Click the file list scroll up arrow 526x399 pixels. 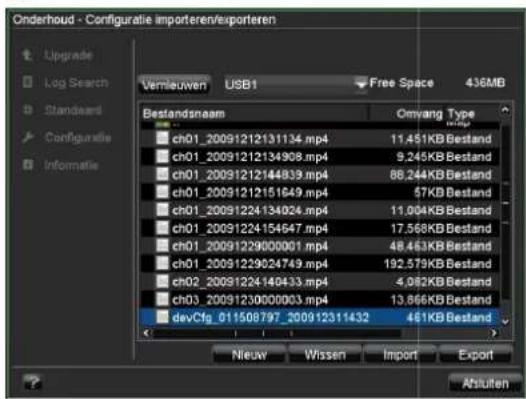click(x=505, y=110)
